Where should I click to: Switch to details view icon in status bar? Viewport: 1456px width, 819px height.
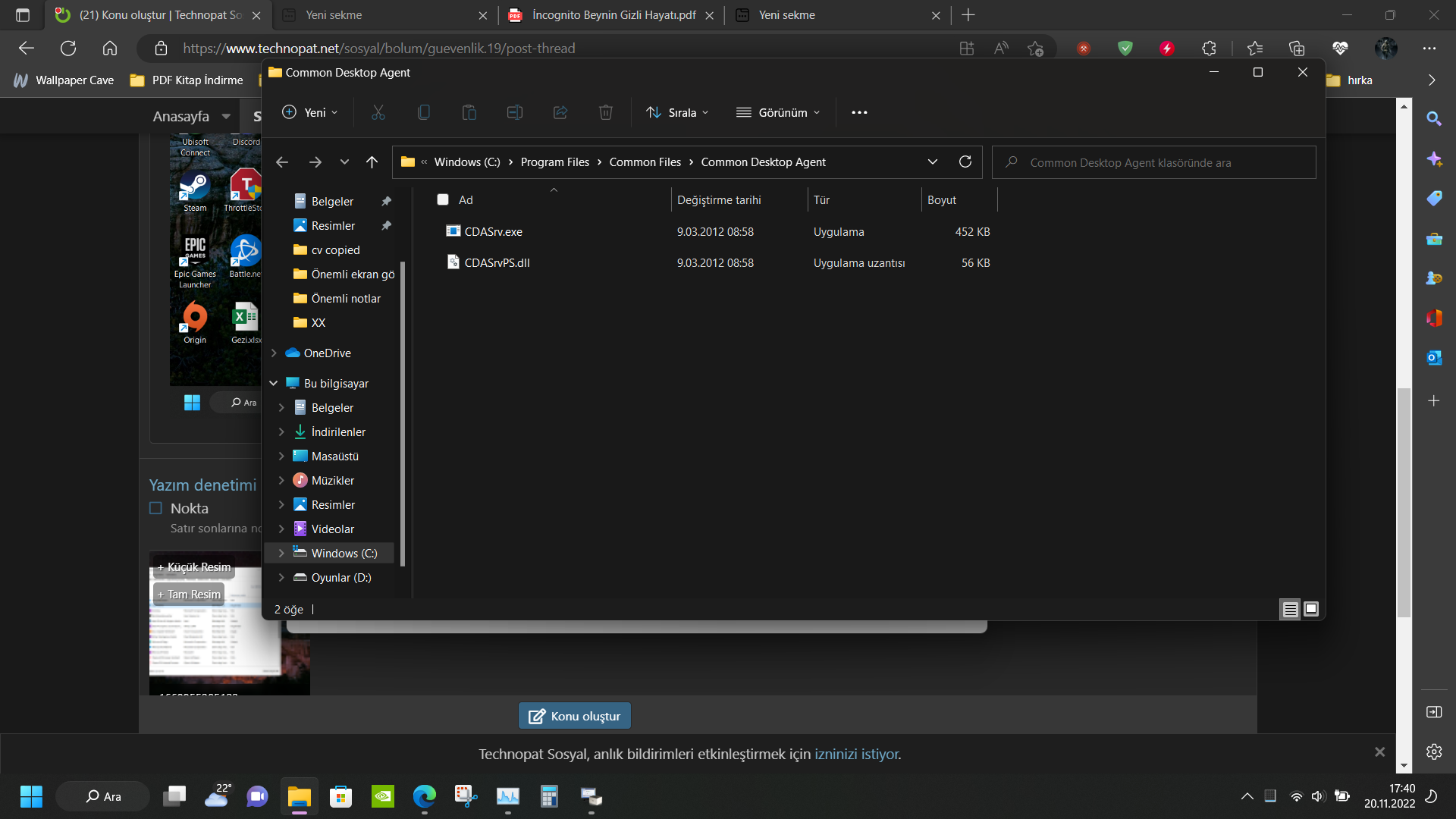click(1290, 609)
